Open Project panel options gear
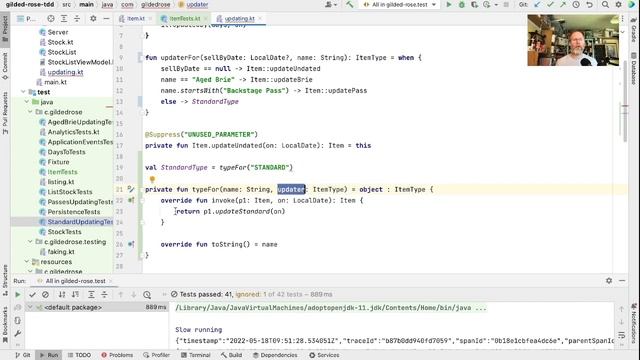Viewport: 640px width, 360px height. 93,18
